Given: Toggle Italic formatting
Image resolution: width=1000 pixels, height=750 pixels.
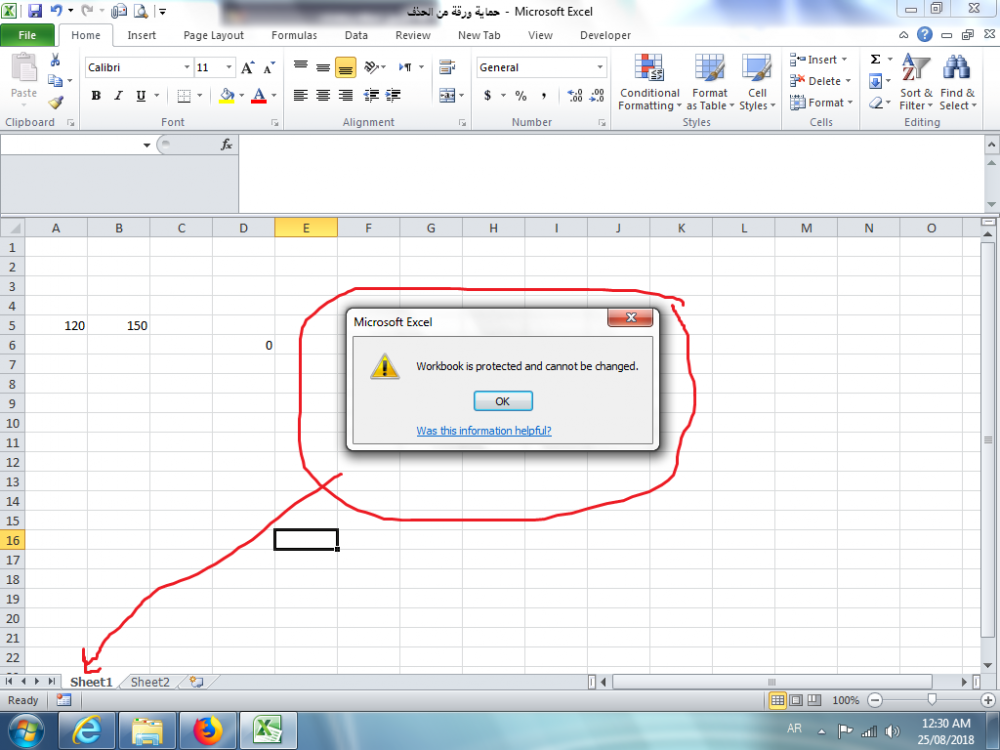Looking at the screenshot, I should coord(118,96).
